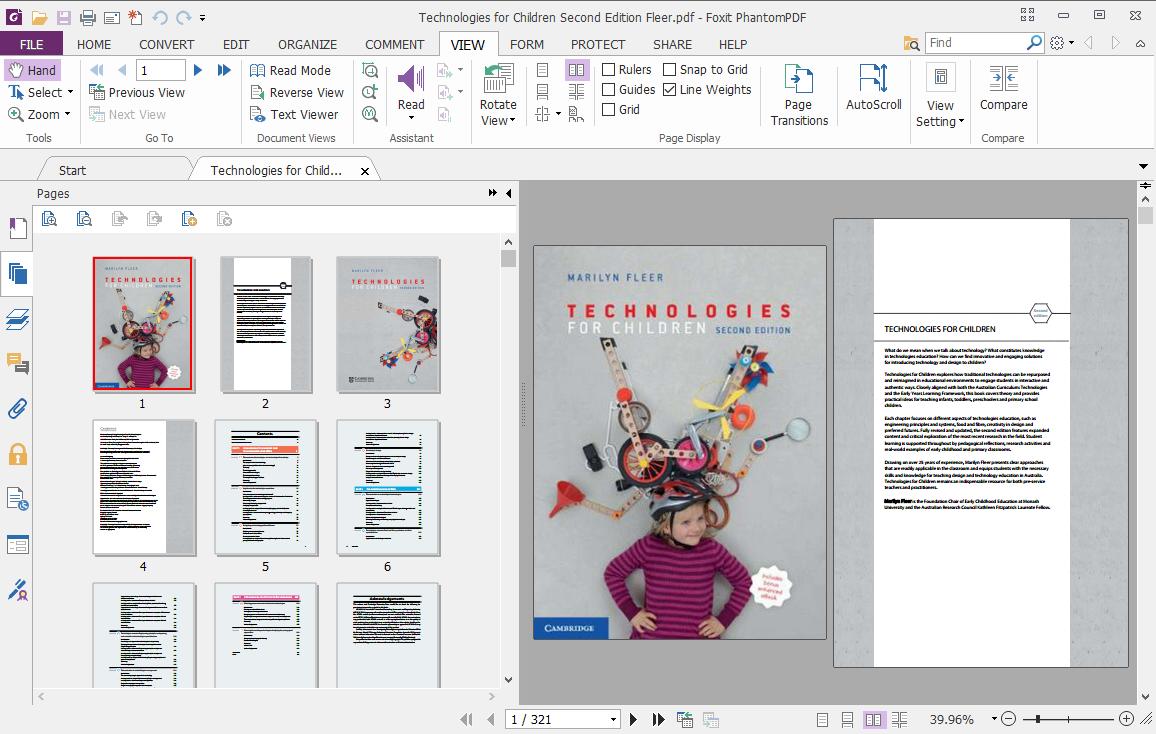Switch to the CONVERT ribbon tab
This screenshot has width=1156, height=734.
[x=167, y=44]
